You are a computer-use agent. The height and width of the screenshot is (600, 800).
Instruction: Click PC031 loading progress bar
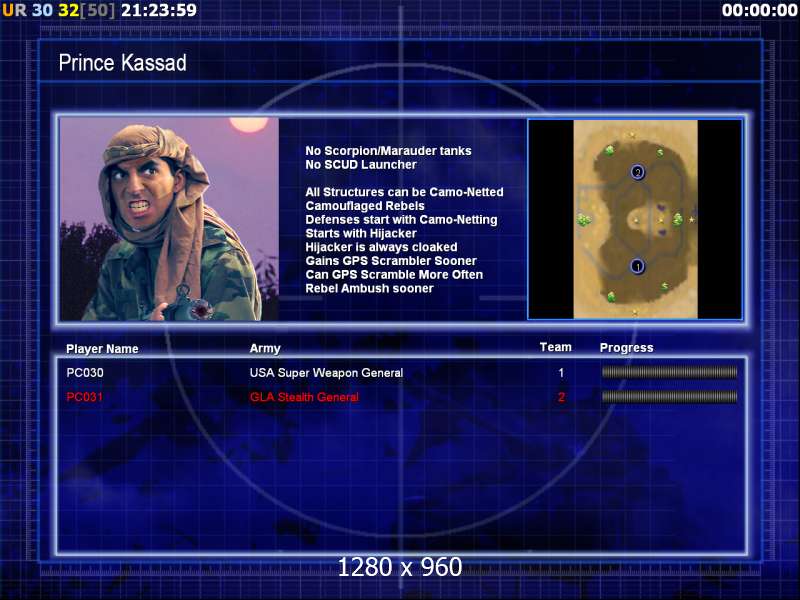tap(669, 396)
